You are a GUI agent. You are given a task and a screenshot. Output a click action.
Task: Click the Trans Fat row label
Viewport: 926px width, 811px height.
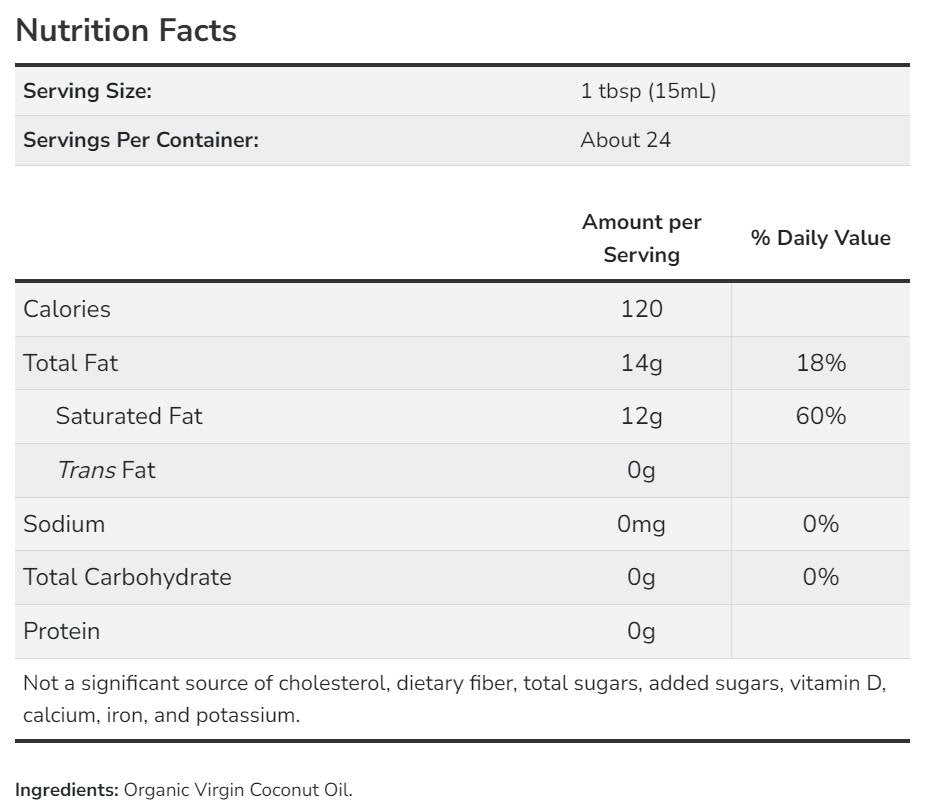(106, 470)
